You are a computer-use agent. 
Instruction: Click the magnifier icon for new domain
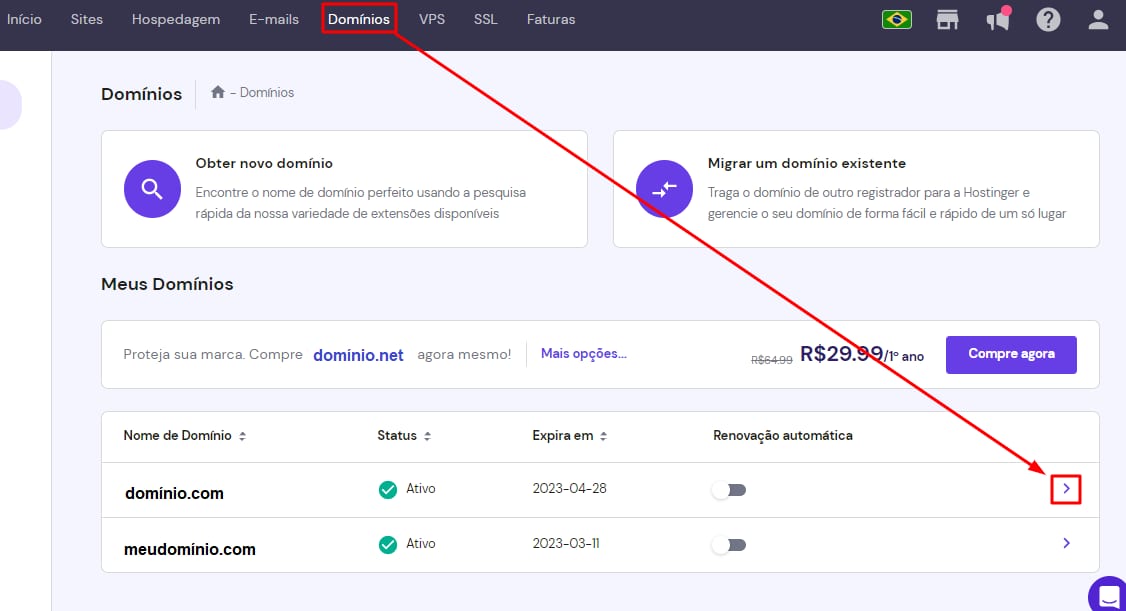tap(152, 189)
